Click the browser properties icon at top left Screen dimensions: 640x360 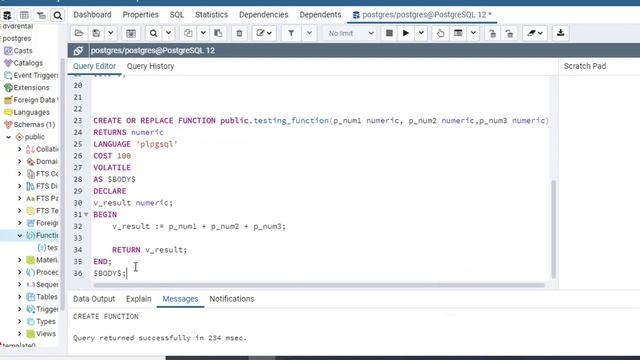(x=7, y=16)
